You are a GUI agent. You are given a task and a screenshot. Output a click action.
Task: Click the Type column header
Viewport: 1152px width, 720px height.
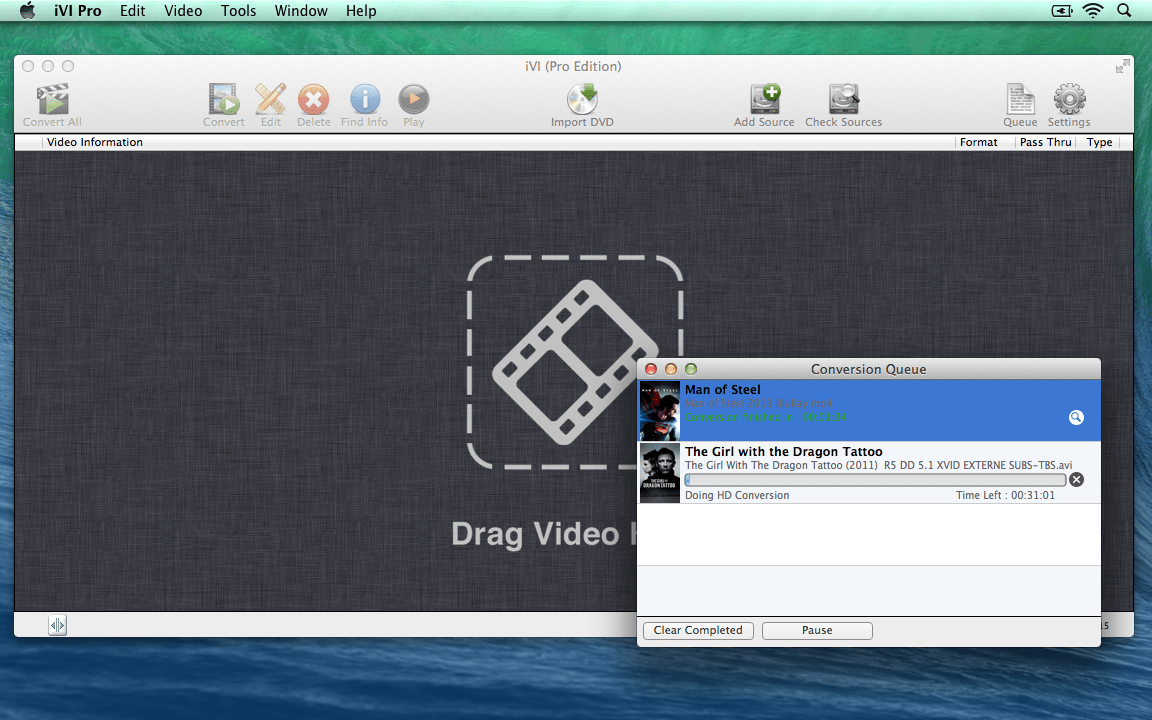pos(1099,143)
